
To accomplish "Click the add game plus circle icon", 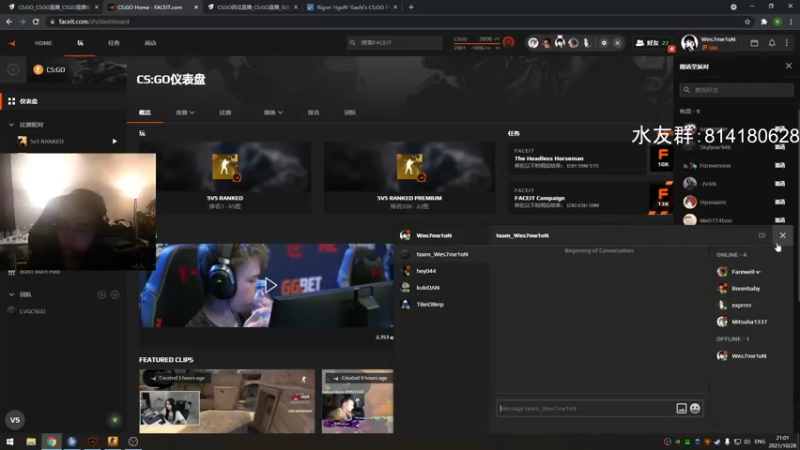I will pyautogui.click(x=13, y=69).
